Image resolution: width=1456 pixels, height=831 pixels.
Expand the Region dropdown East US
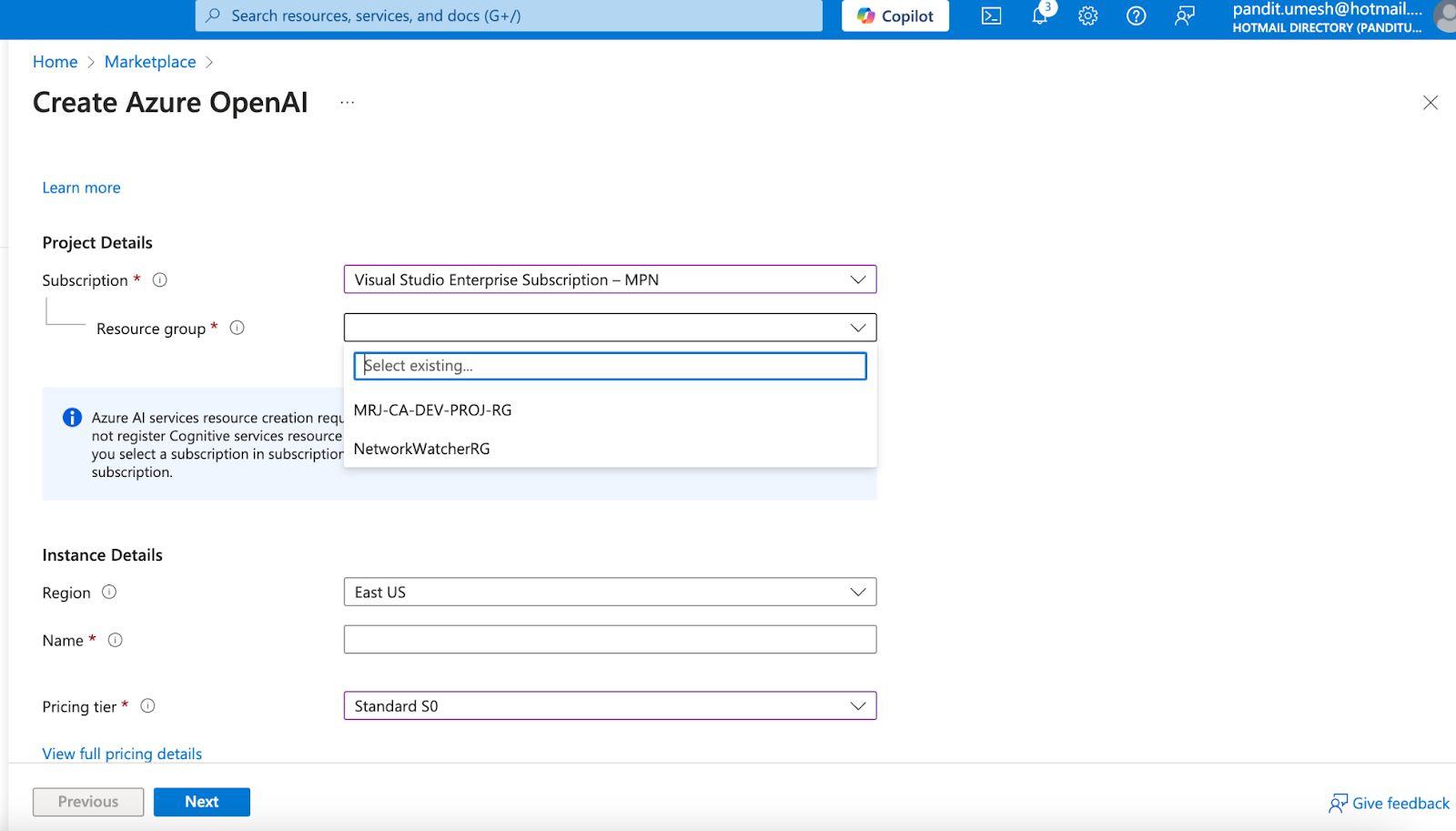[610, 592]
